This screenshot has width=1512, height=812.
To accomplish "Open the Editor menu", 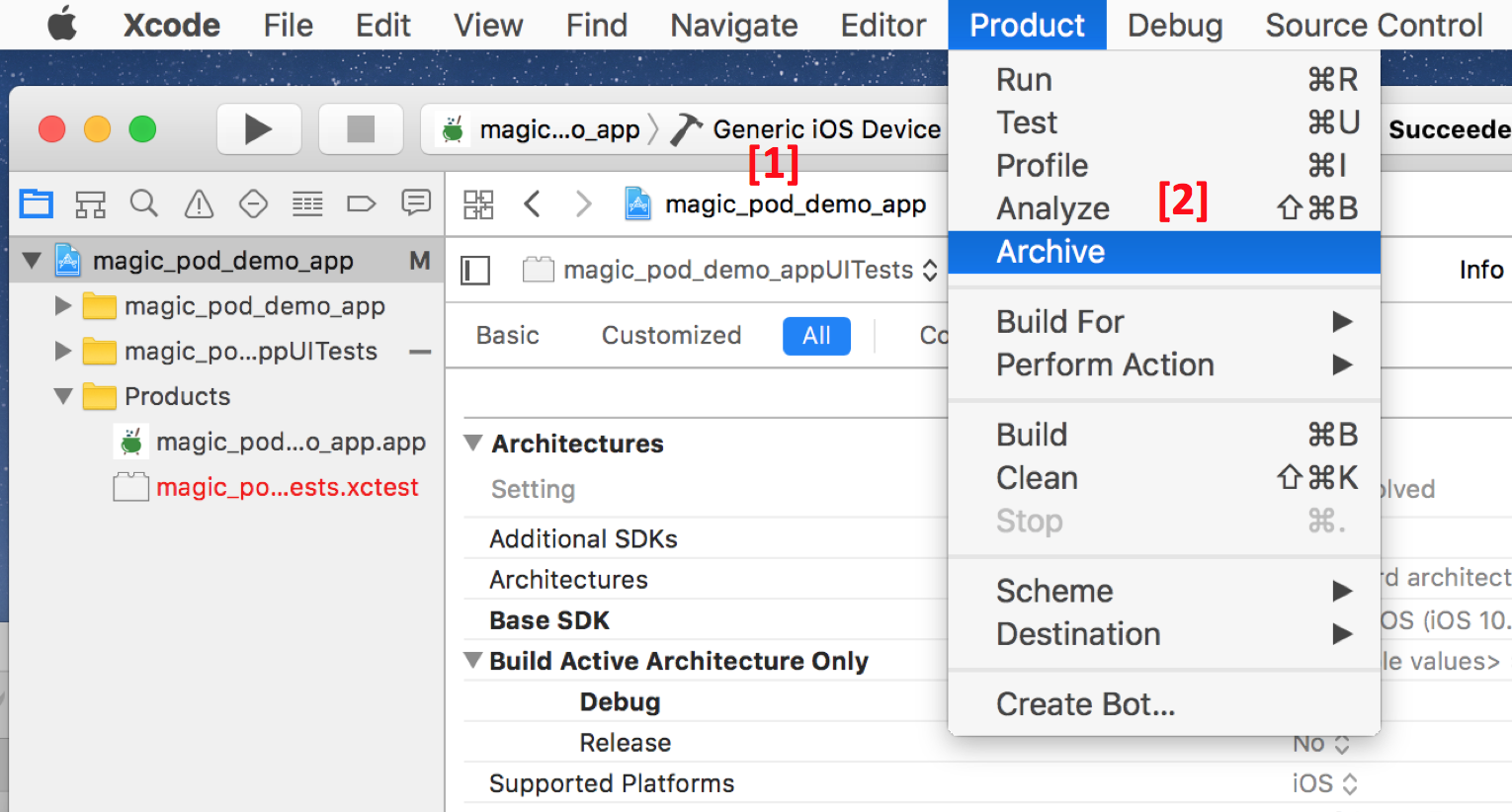I will tap(883, 25).
